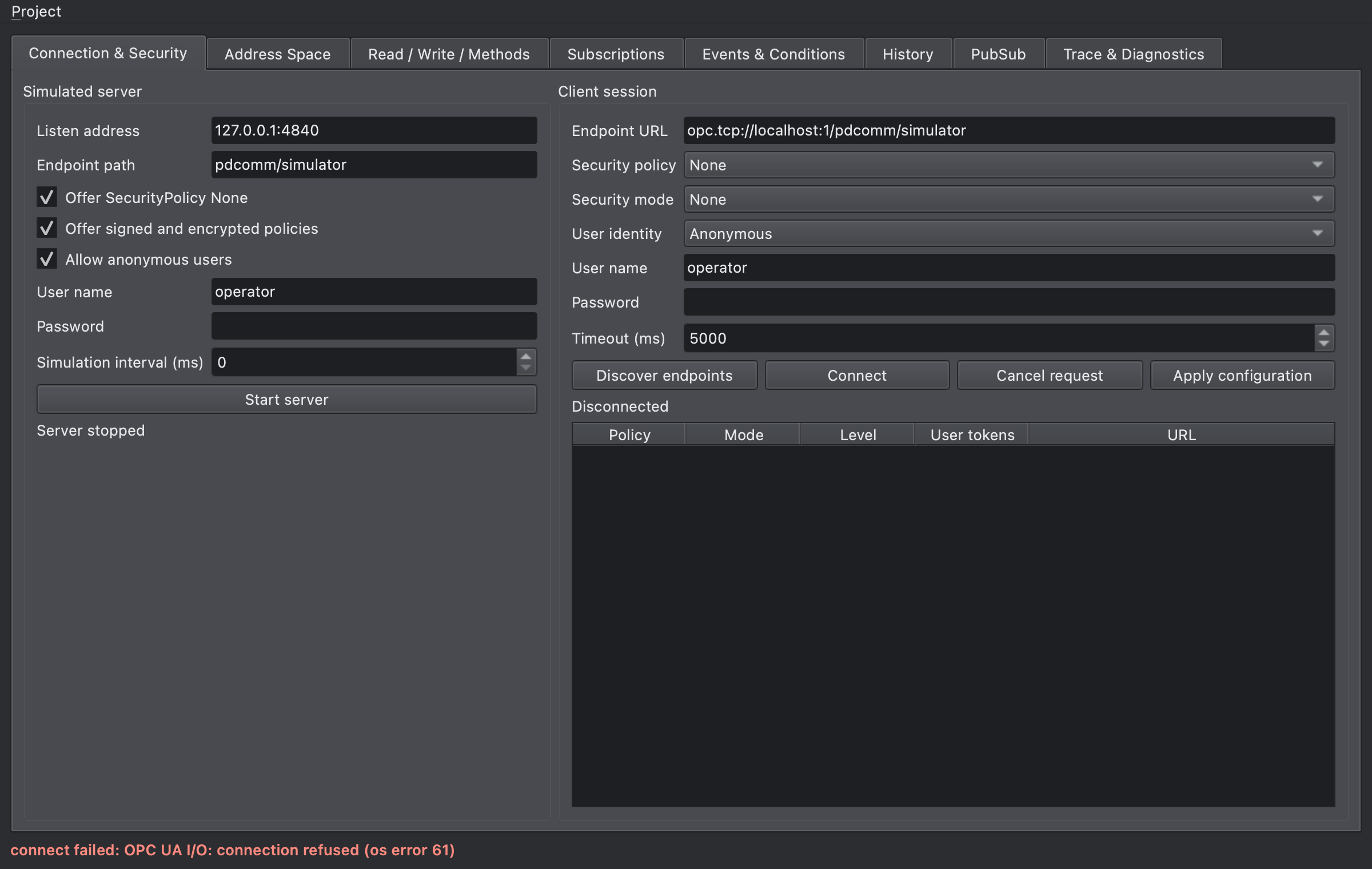Click Discover endpoints

tap(664, 376)
